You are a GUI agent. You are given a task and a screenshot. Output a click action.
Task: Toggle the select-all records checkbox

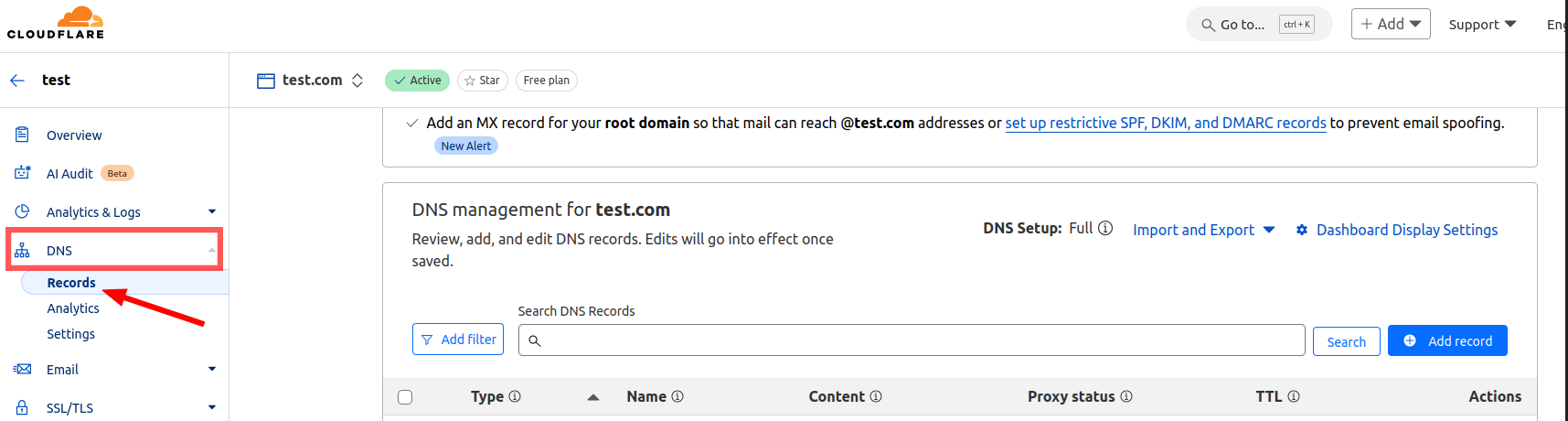tap(405, 396)
